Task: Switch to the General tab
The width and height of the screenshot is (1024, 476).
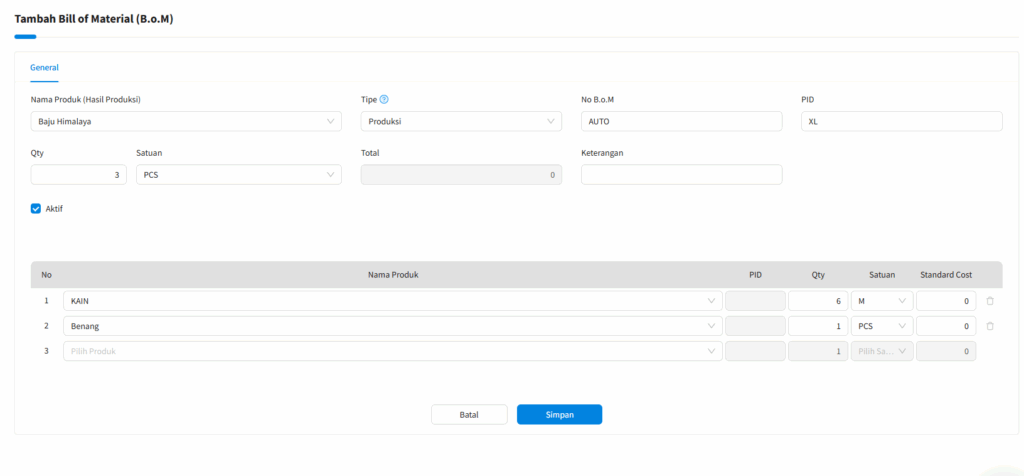Action: [x=44, y=68]
